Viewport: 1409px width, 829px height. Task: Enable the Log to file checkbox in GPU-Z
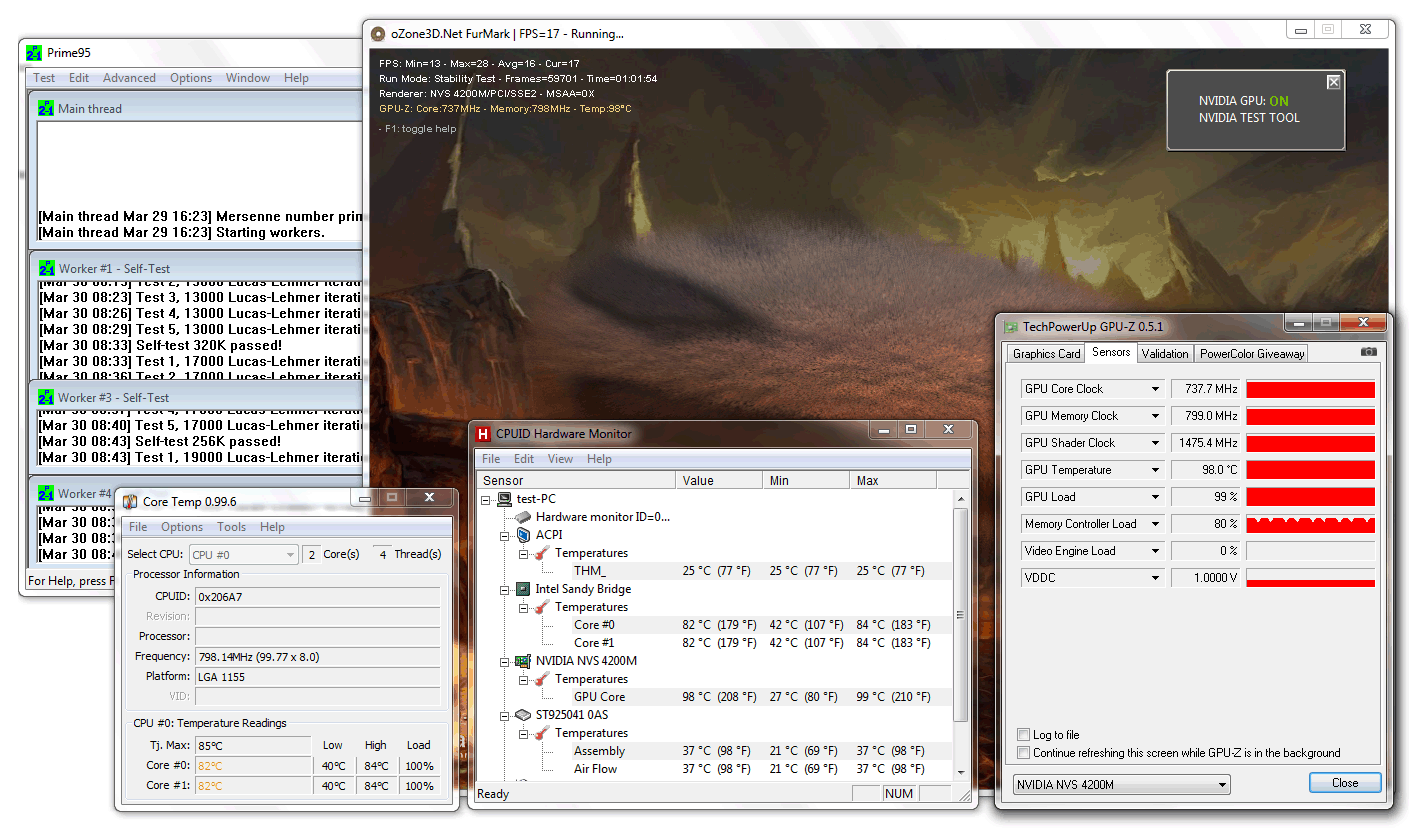coord(1023,735)
